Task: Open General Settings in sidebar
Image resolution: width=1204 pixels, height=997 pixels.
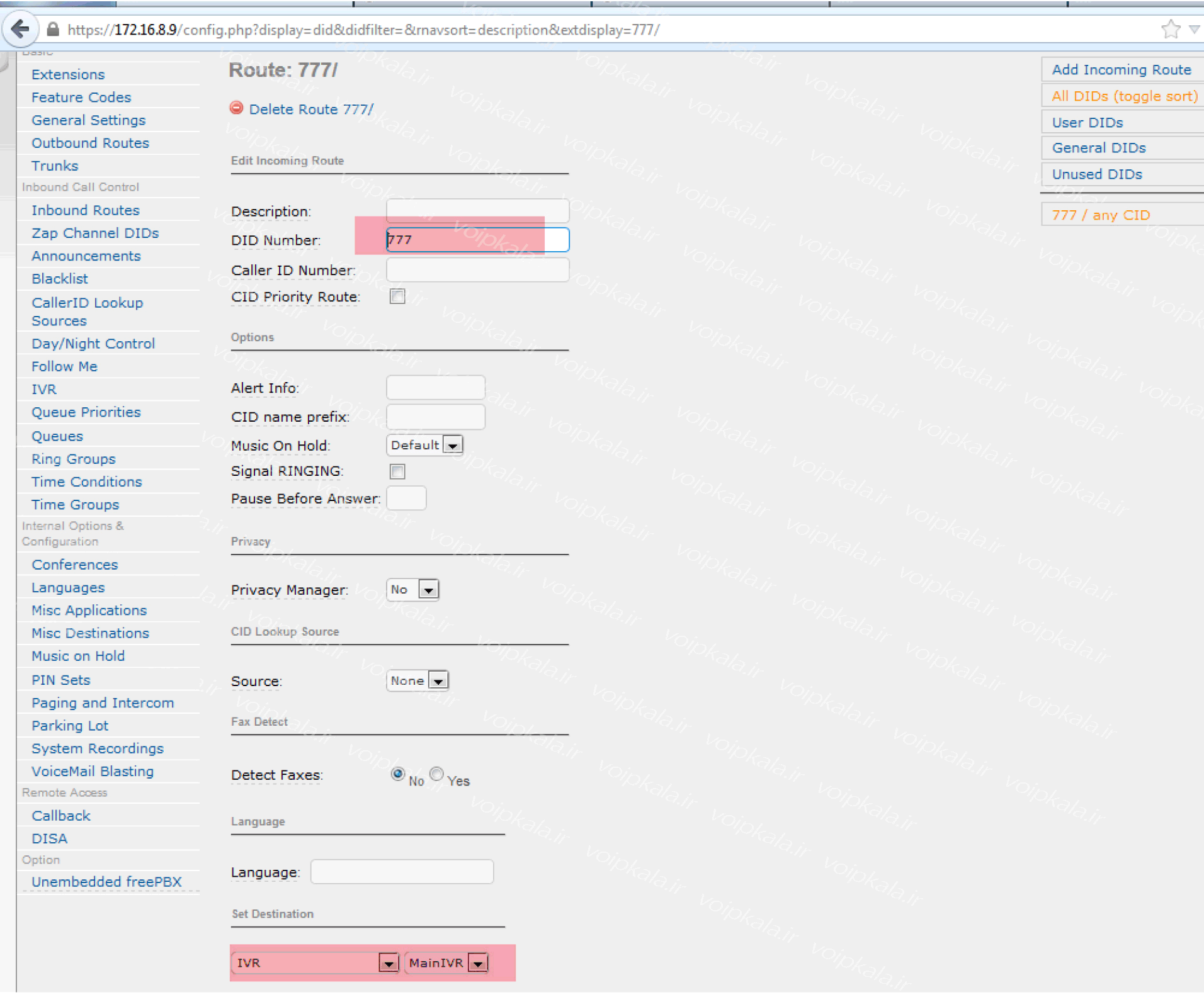Action: pos(88,120)
